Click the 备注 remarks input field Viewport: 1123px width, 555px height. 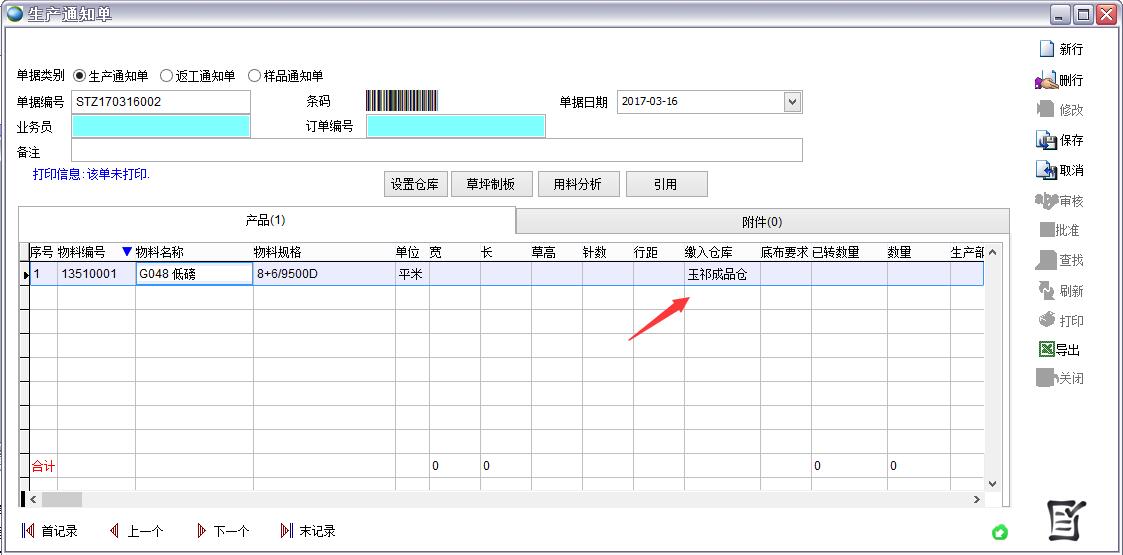[436, 150]
